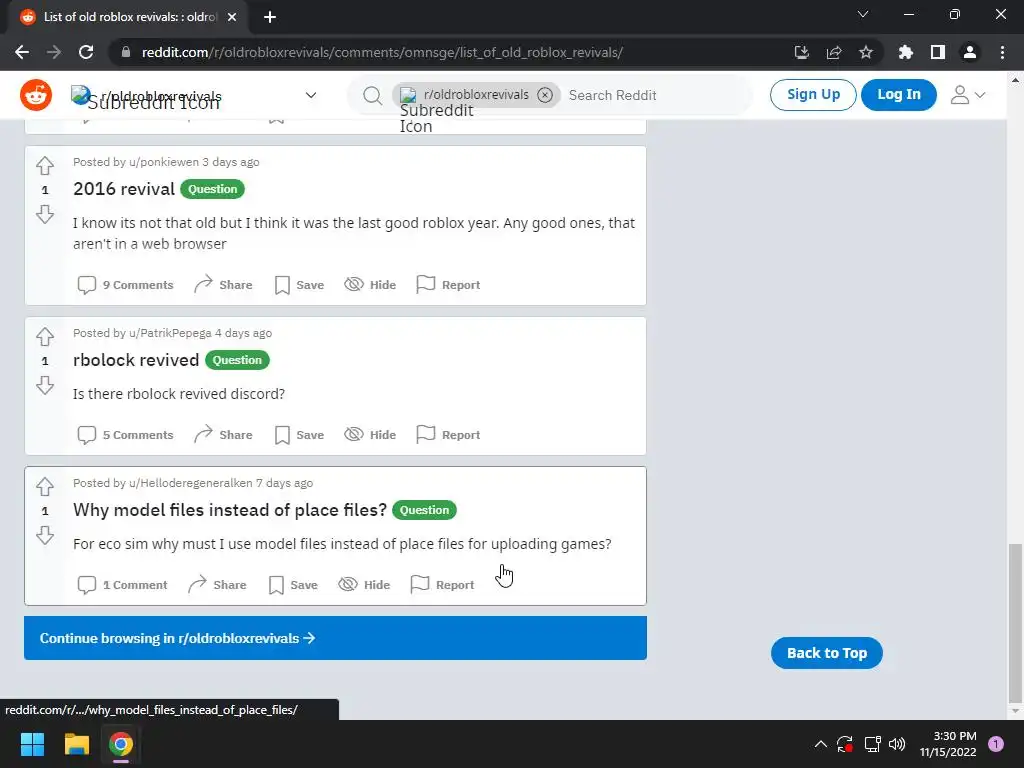Select 'List of old roblox revivals' browser tab
Viewport: 1024px width, 768px height.
coord(128,17)
